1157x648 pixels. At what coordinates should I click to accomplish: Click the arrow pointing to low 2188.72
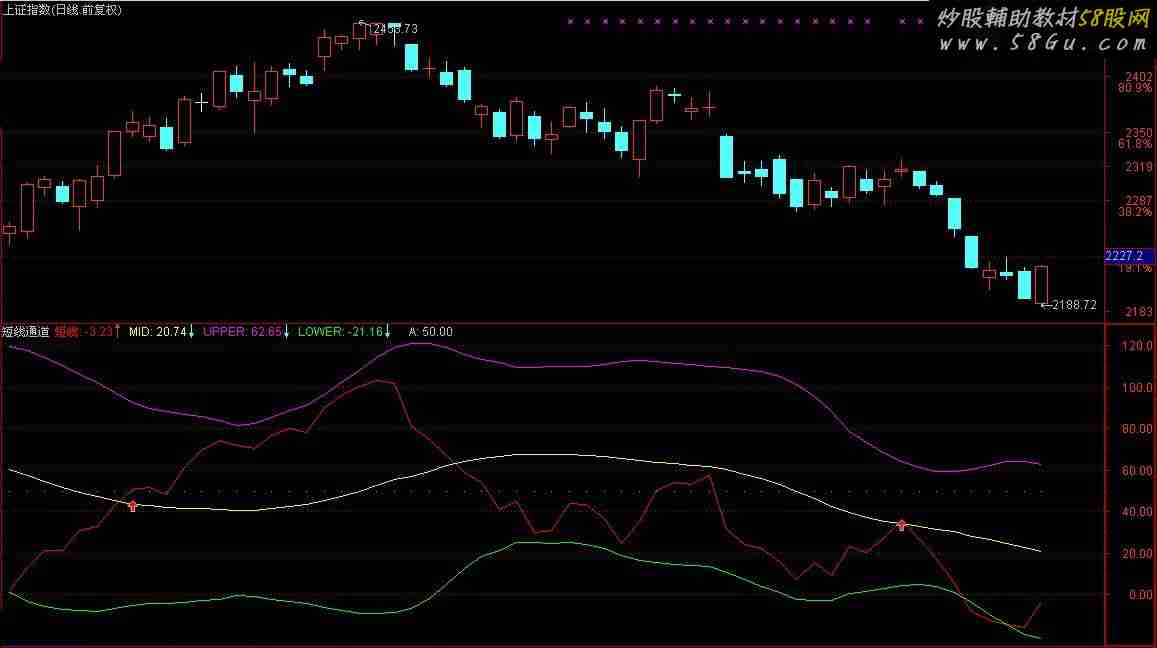[x=1045, y=305]
